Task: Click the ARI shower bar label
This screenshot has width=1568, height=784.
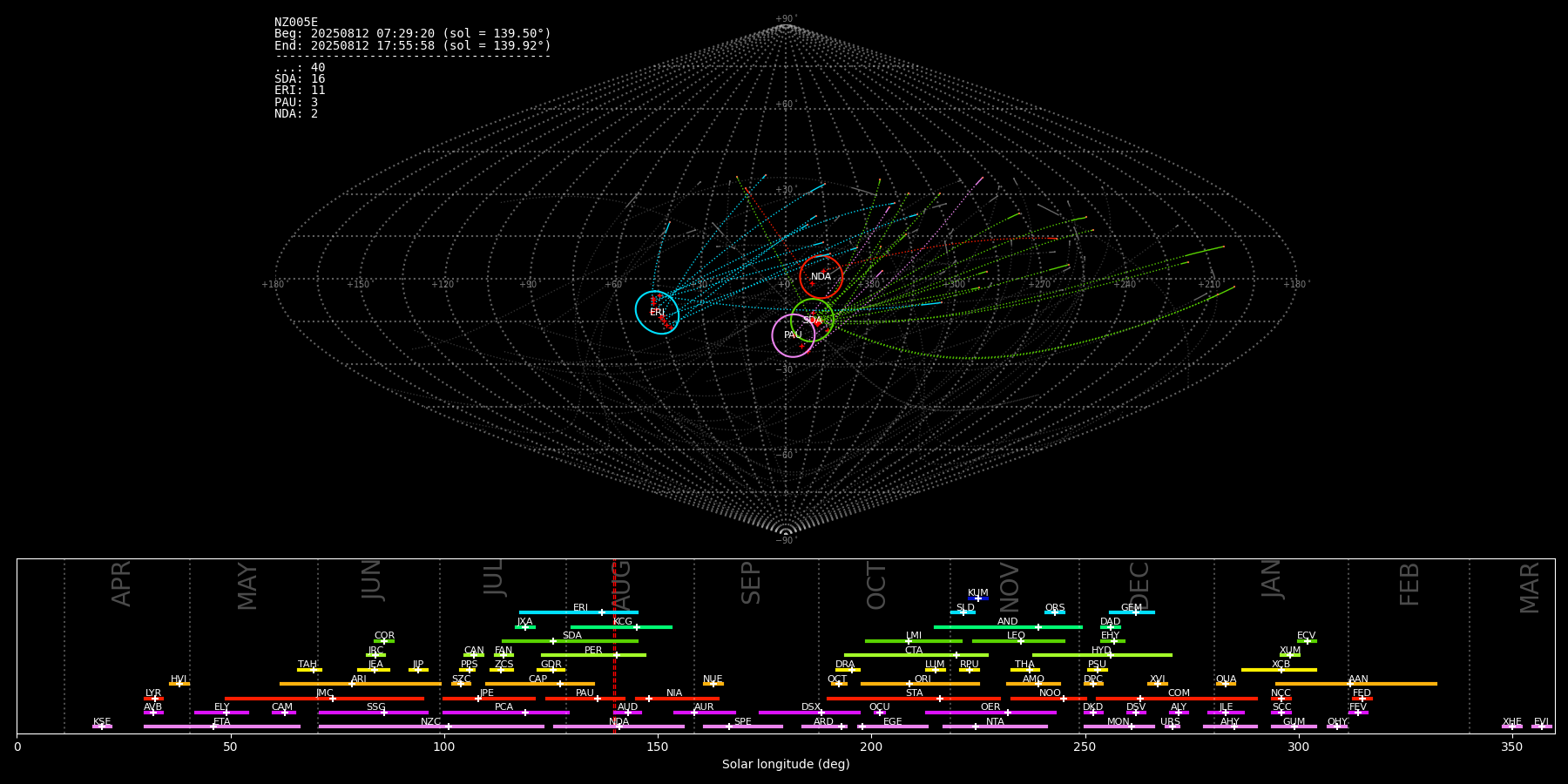Action: 359,679
